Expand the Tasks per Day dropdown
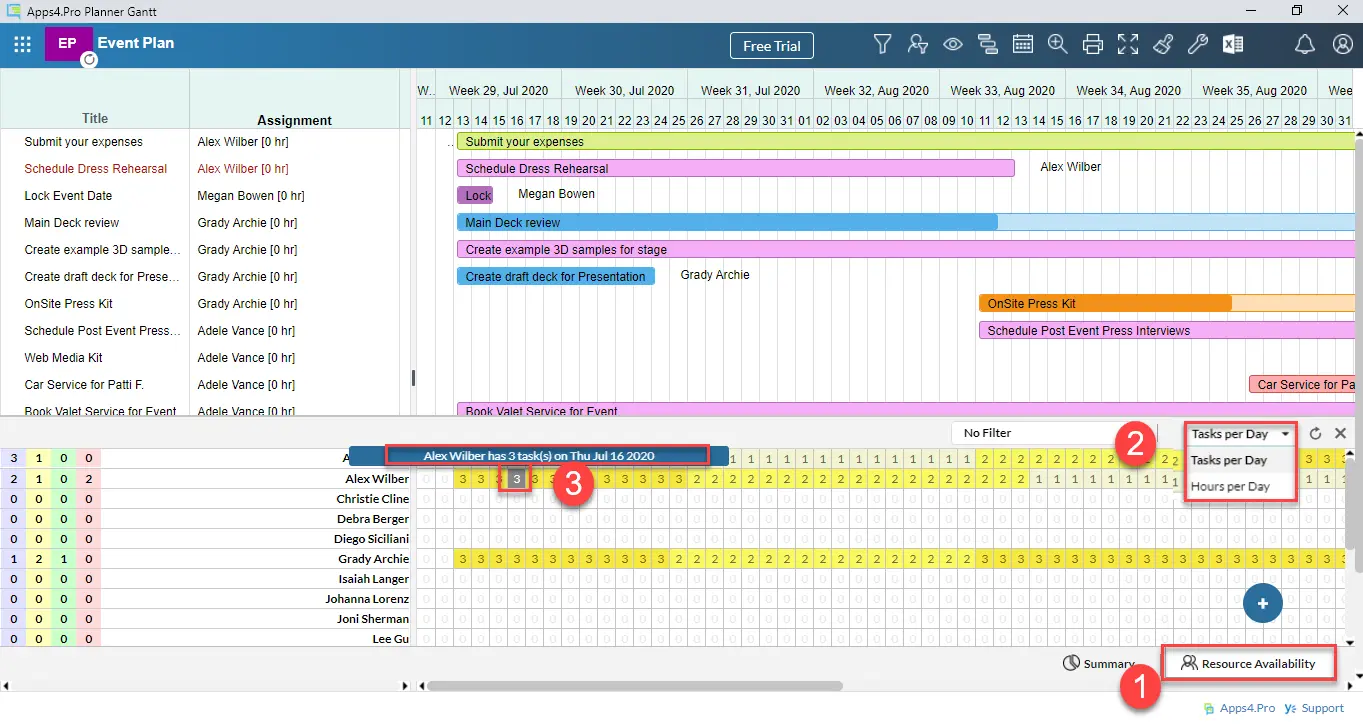Viewport: 1363px width, 726px height. 1240,434
